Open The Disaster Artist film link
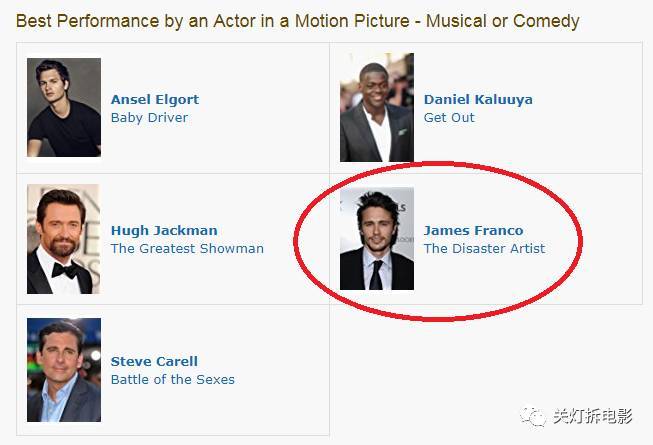Screen dimensions: 653x445 point(484,249)
